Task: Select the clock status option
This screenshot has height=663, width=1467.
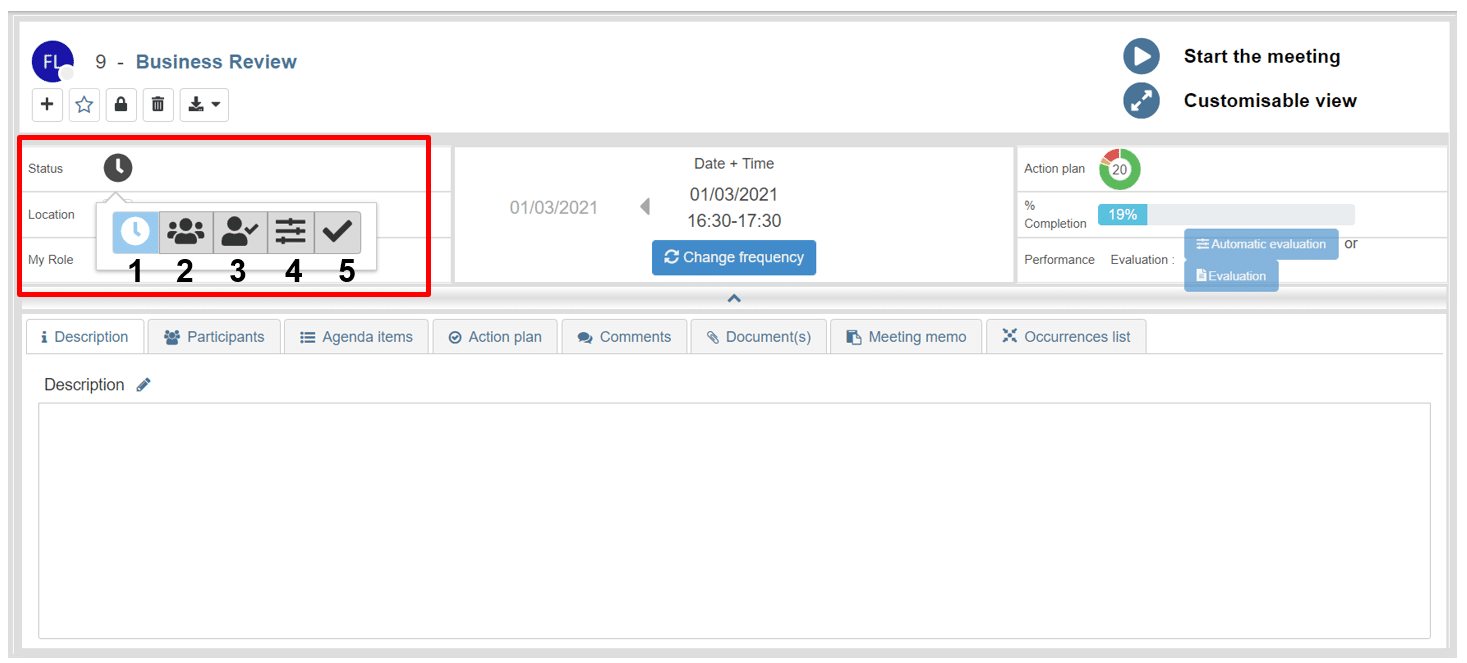Action: coord(135,232)
